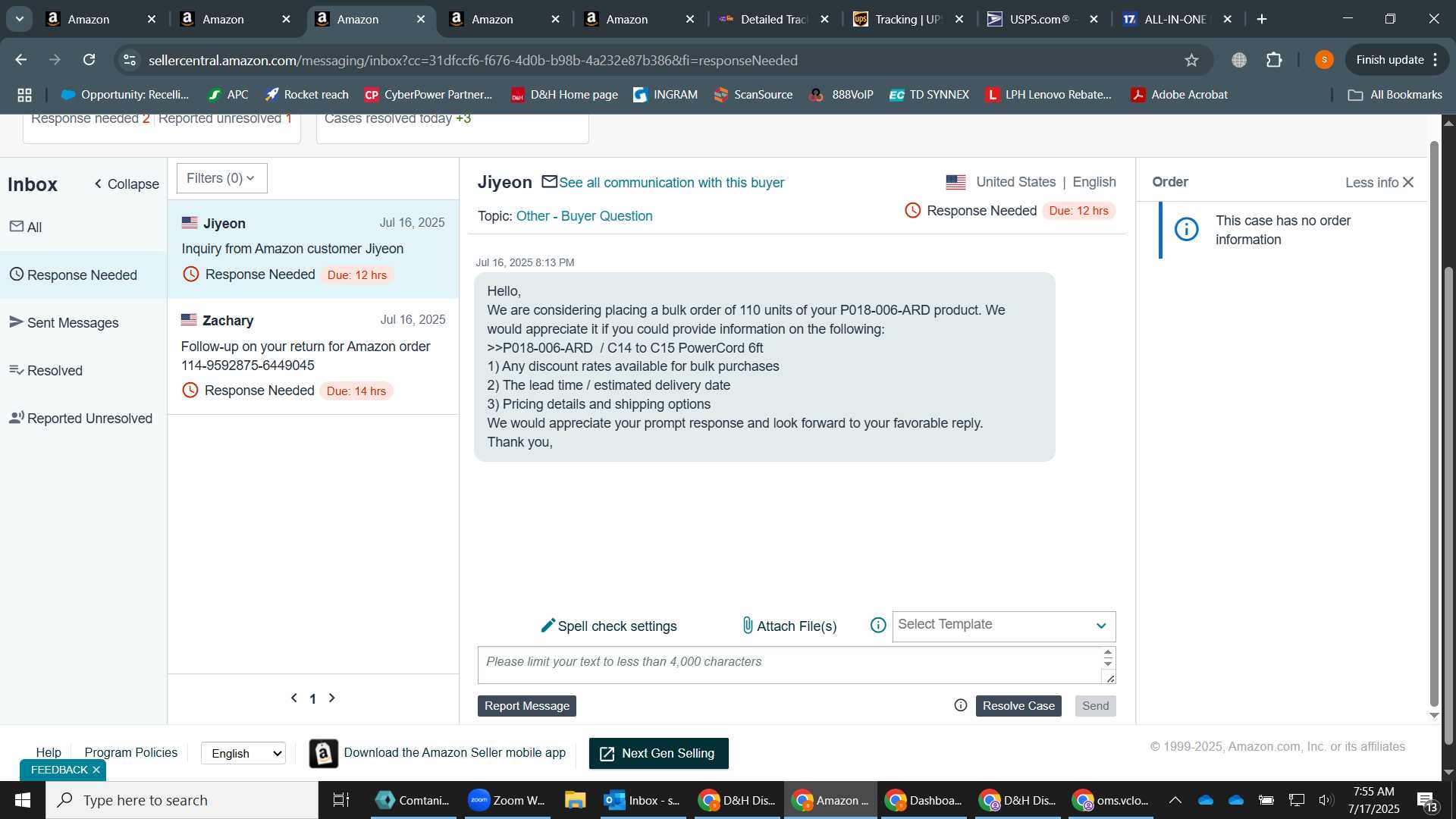Viewport: 1456px width, 819px height.
Task: Click the Other - Buyer Question topic link
Action: pos(584,216)
